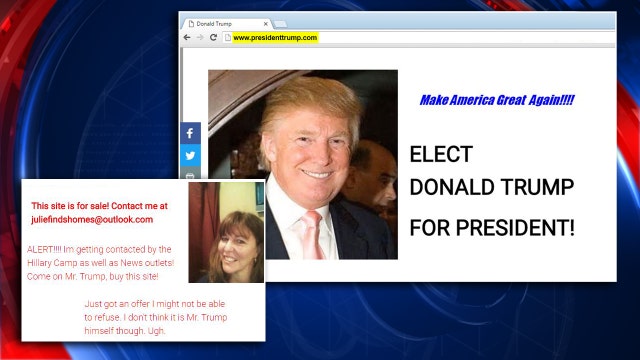Click the juliefindshomes@outlook.com email address
640x360 pixels.
coord(92,220)
